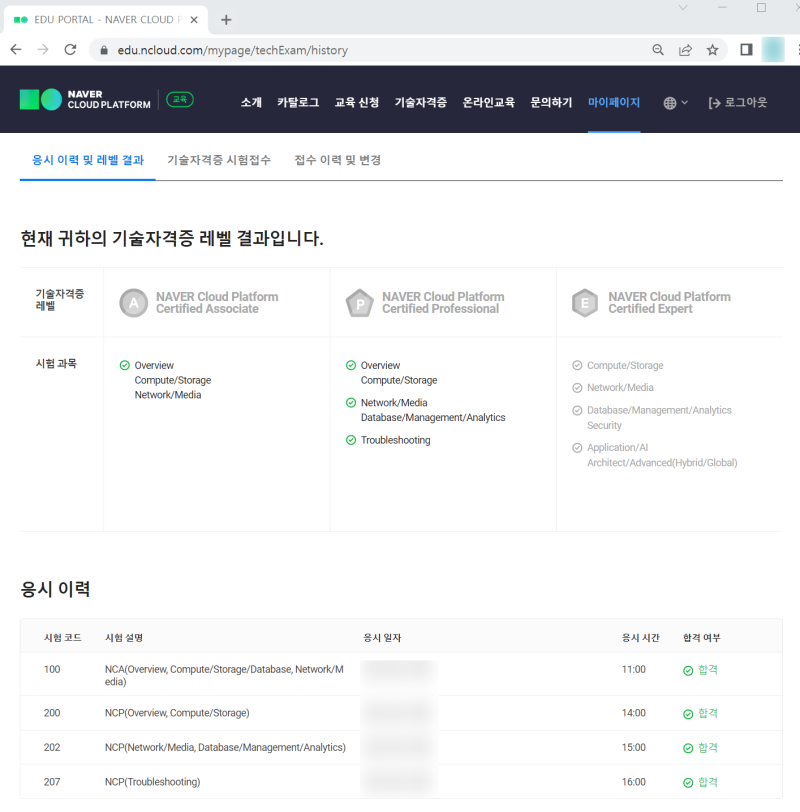Viewport: 800px width, 812px height.
Task: Open a new browser tab
Action: tap(226, 20)
